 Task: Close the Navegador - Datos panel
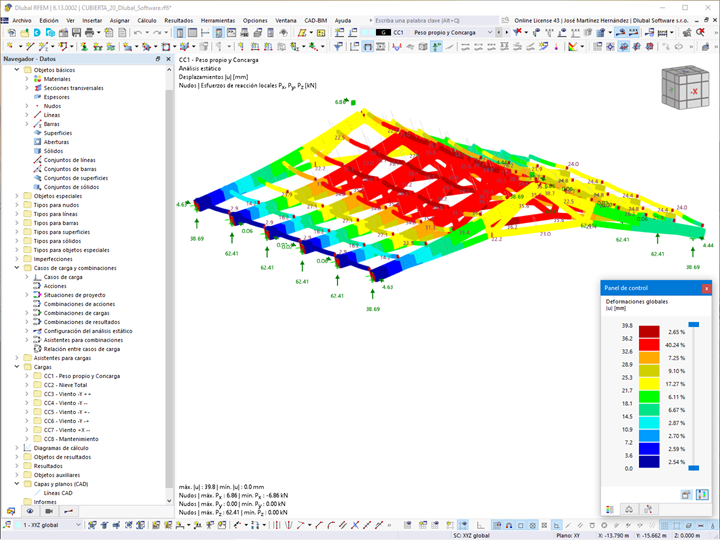(x=169, y=59)
